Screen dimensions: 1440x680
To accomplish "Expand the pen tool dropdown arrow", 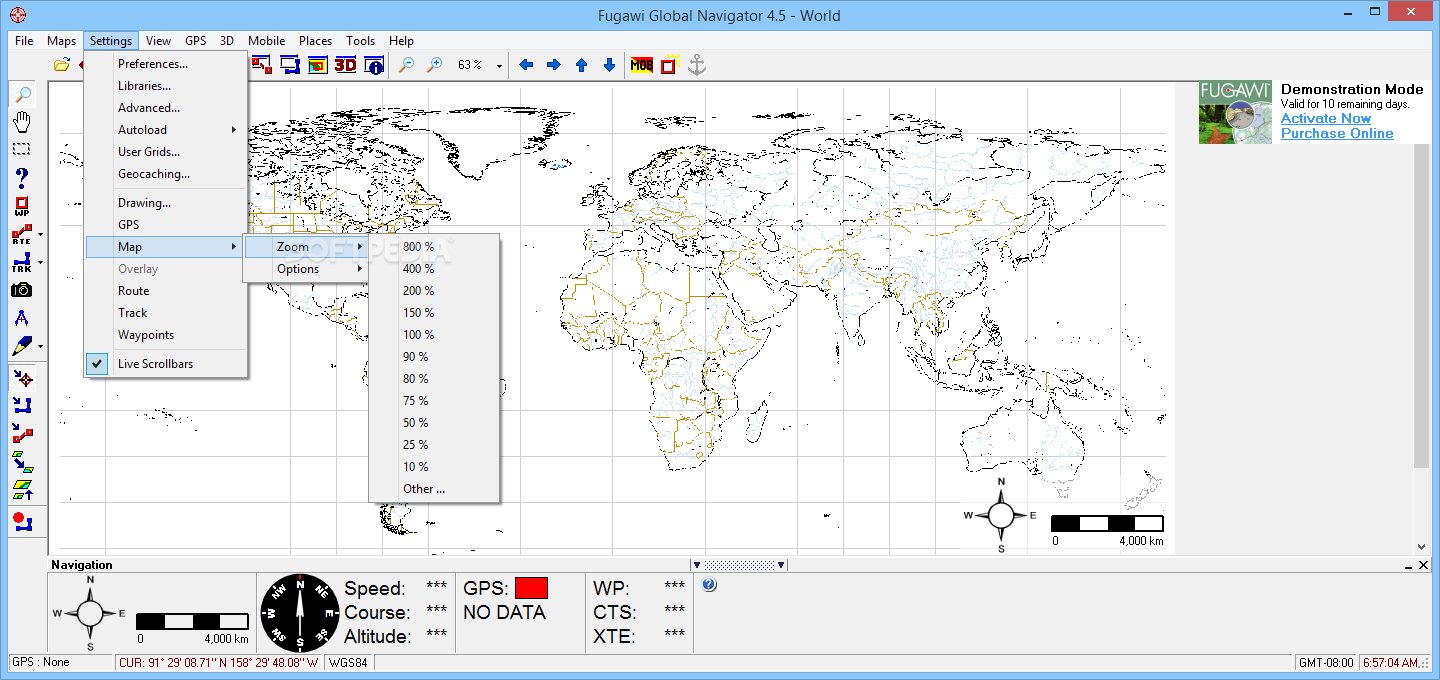I will [x=40, y=346].
